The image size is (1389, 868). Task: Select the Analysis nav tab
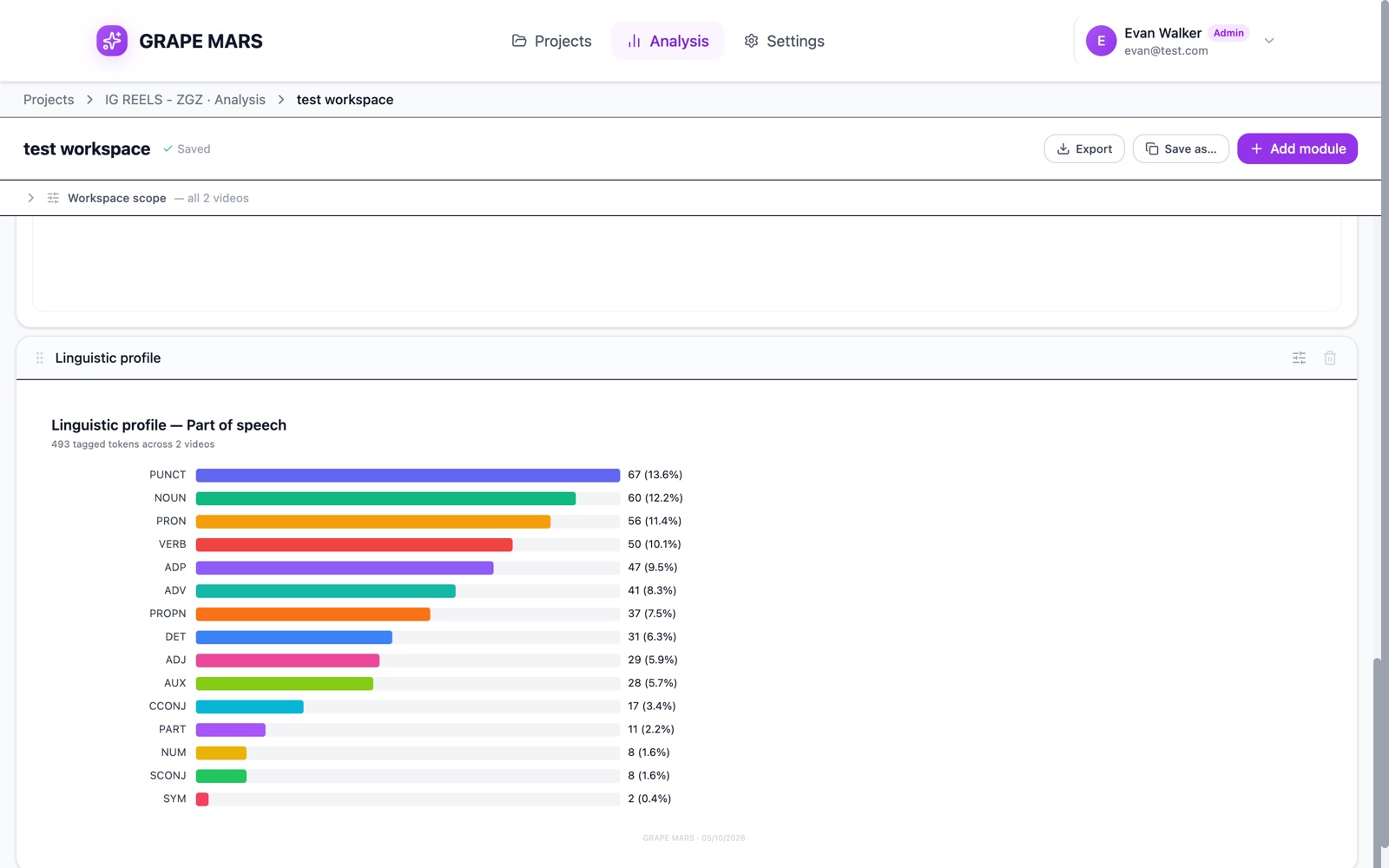[x=668, y=41]
